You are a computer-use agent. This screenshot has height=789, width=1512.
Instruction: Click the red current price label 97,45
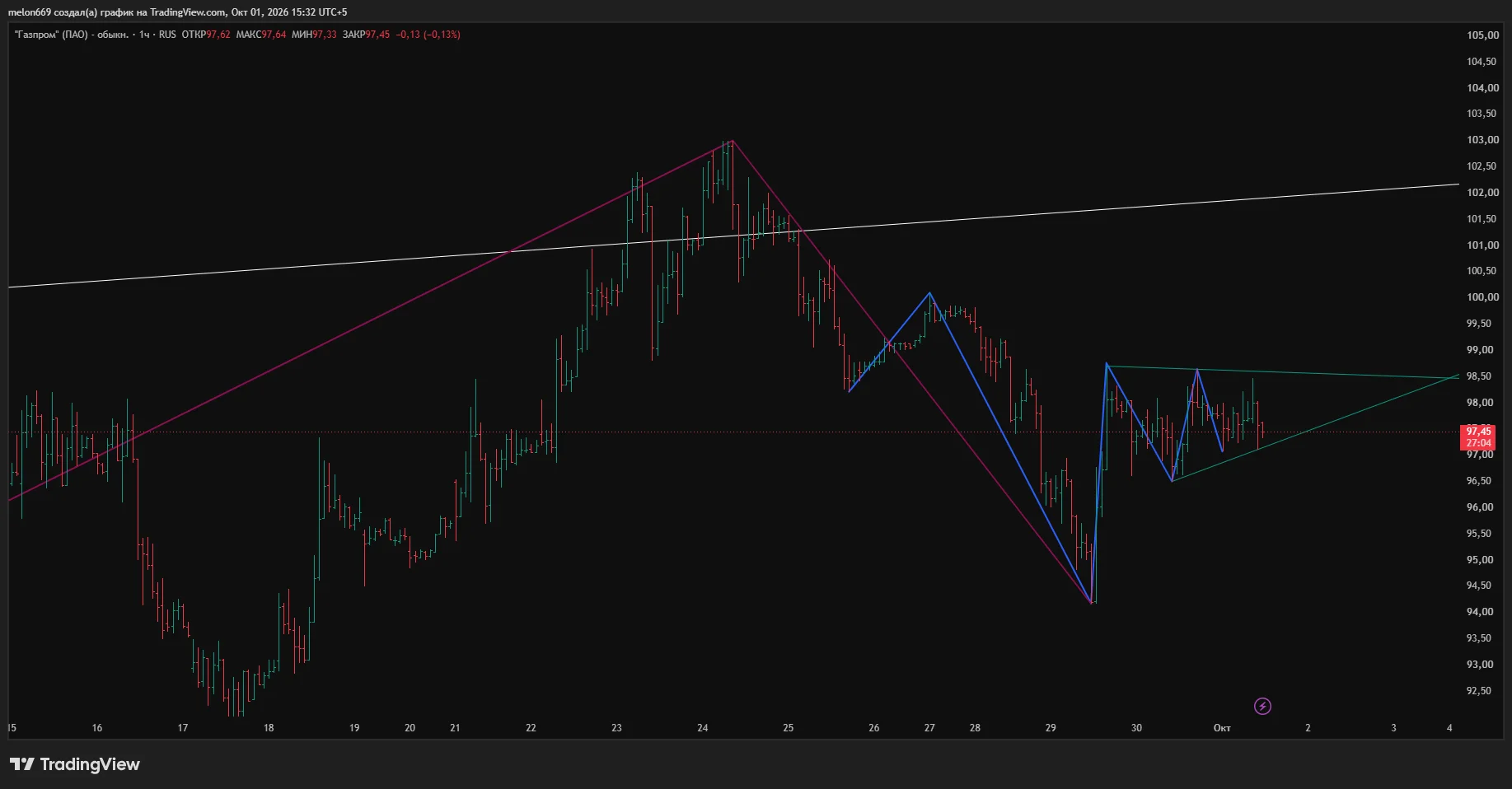tap(1479, 437)
